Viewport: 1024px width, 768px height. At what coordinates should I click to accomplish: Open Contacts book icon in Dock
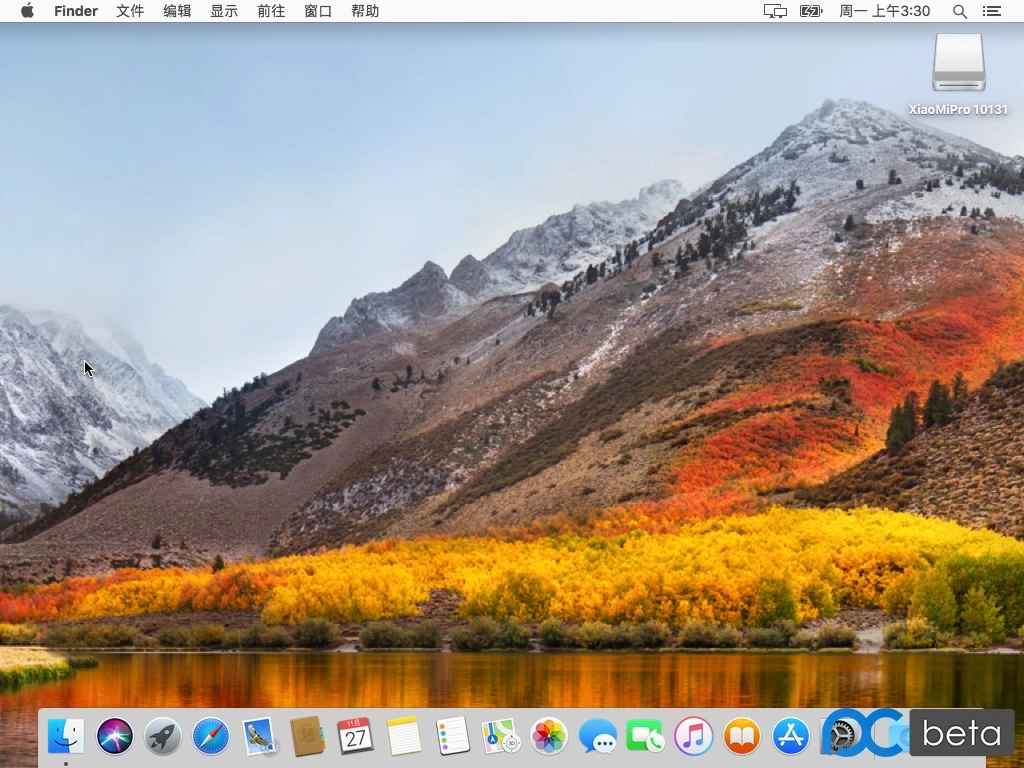(308, 736)
